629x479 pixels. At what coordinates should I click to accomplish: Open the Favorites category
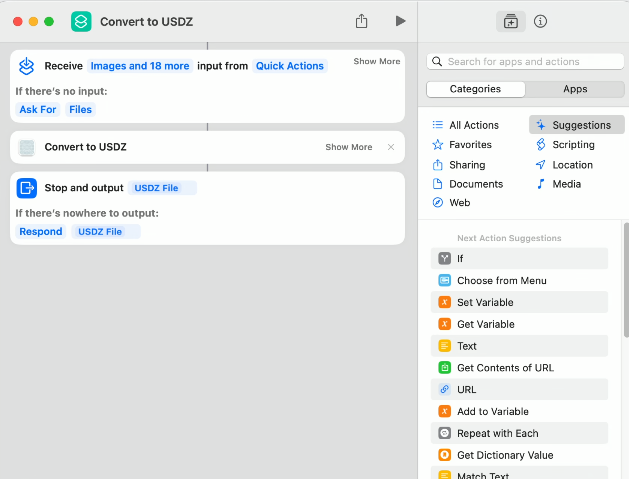[462, 145]
